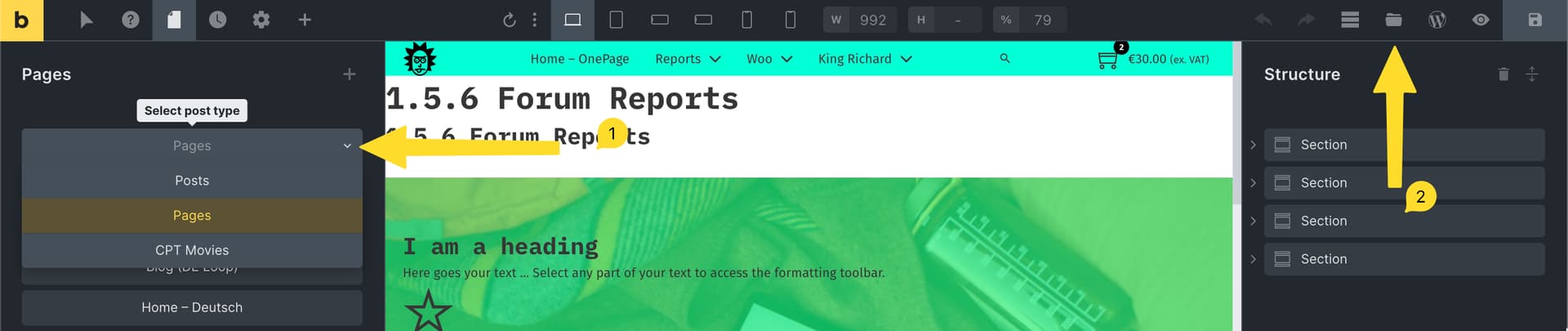Switch to tablet portrait breakpoint icon
The height and width of the screenshot is (331, 1568).
(x=617, y=20)
